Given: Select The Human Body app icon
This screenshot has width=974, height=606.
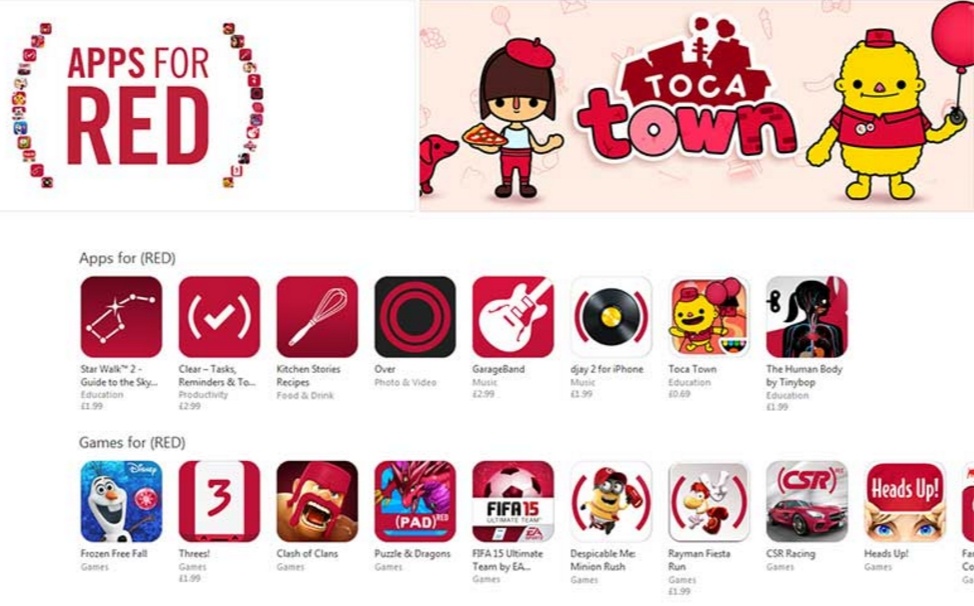Looking at the screenshot, I should 807,317.
